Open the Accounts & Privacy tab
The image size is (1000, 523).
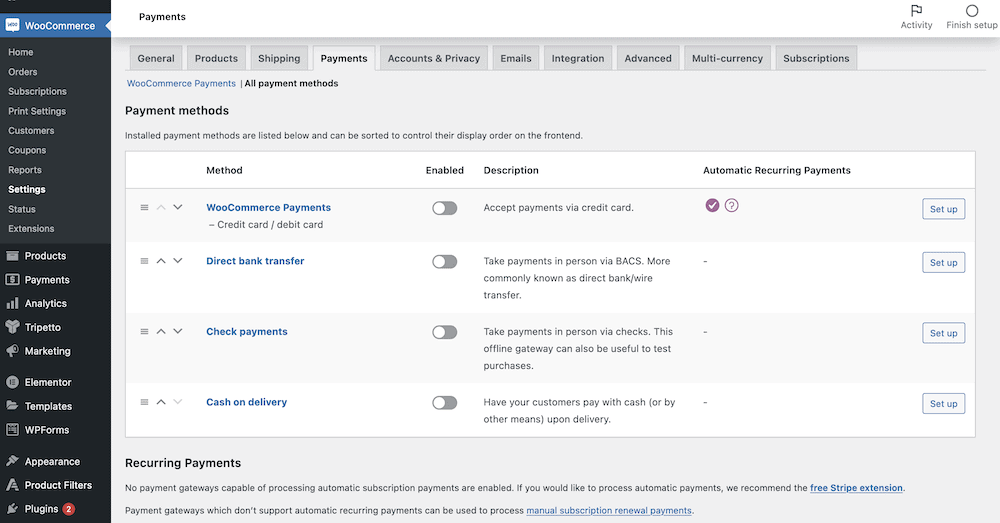(x=434, y=58)
